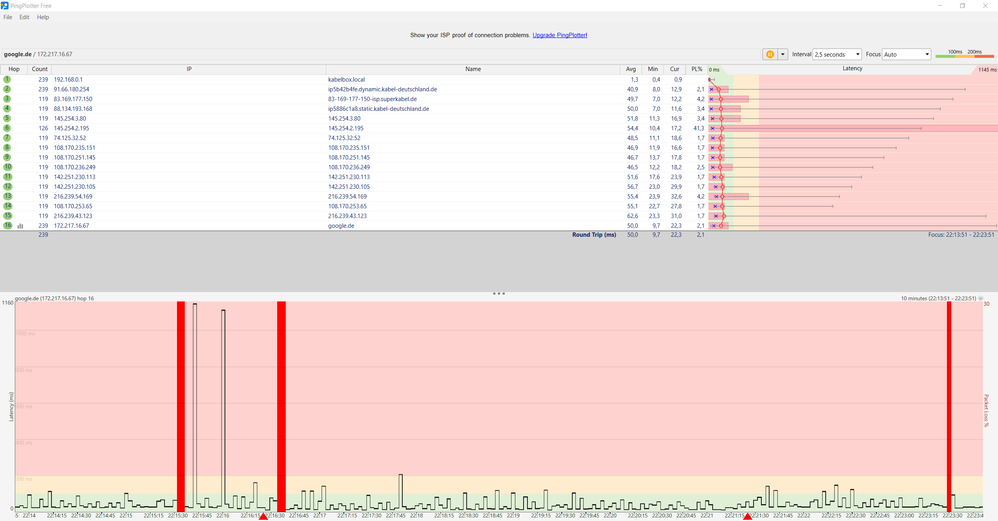Screen dimensions: 998x521
Task: Click the red packet loss bar near 22:23:30
Action: (949, 406)
